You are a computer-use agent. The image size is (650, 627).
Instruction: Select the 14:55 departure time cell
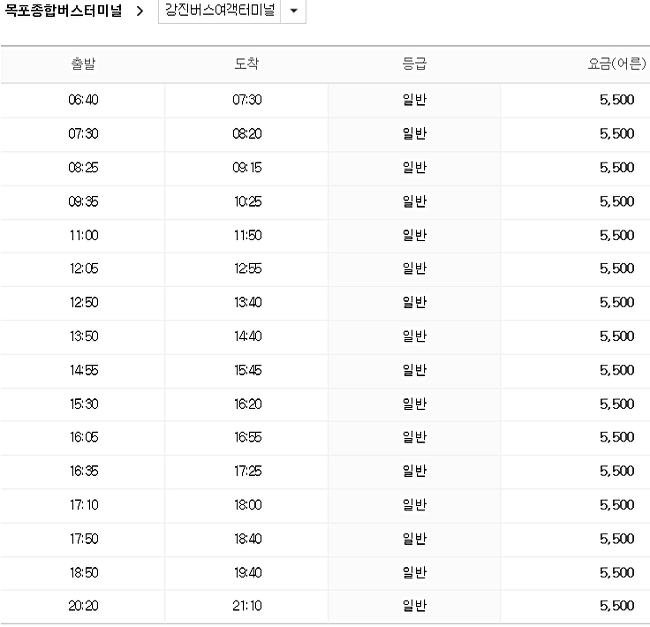click(x=84, y=370)
